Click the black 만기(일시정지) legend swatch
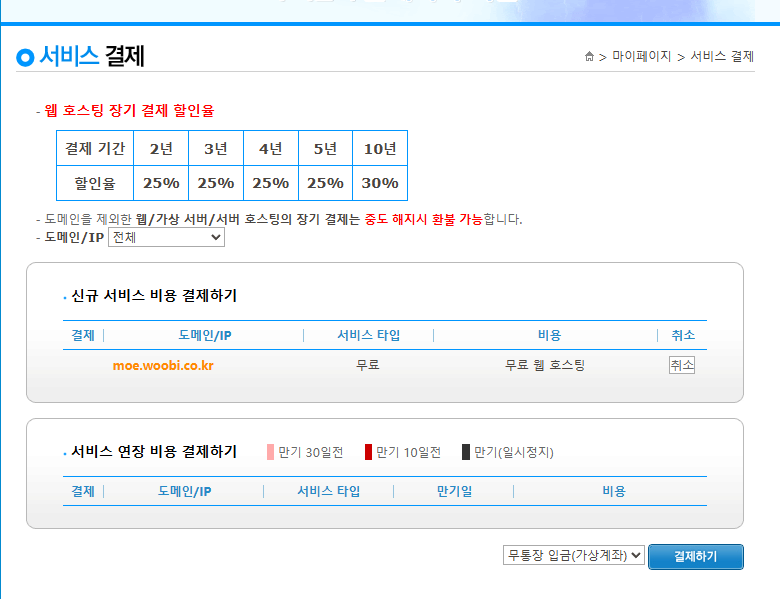 [x=466, y=452]
